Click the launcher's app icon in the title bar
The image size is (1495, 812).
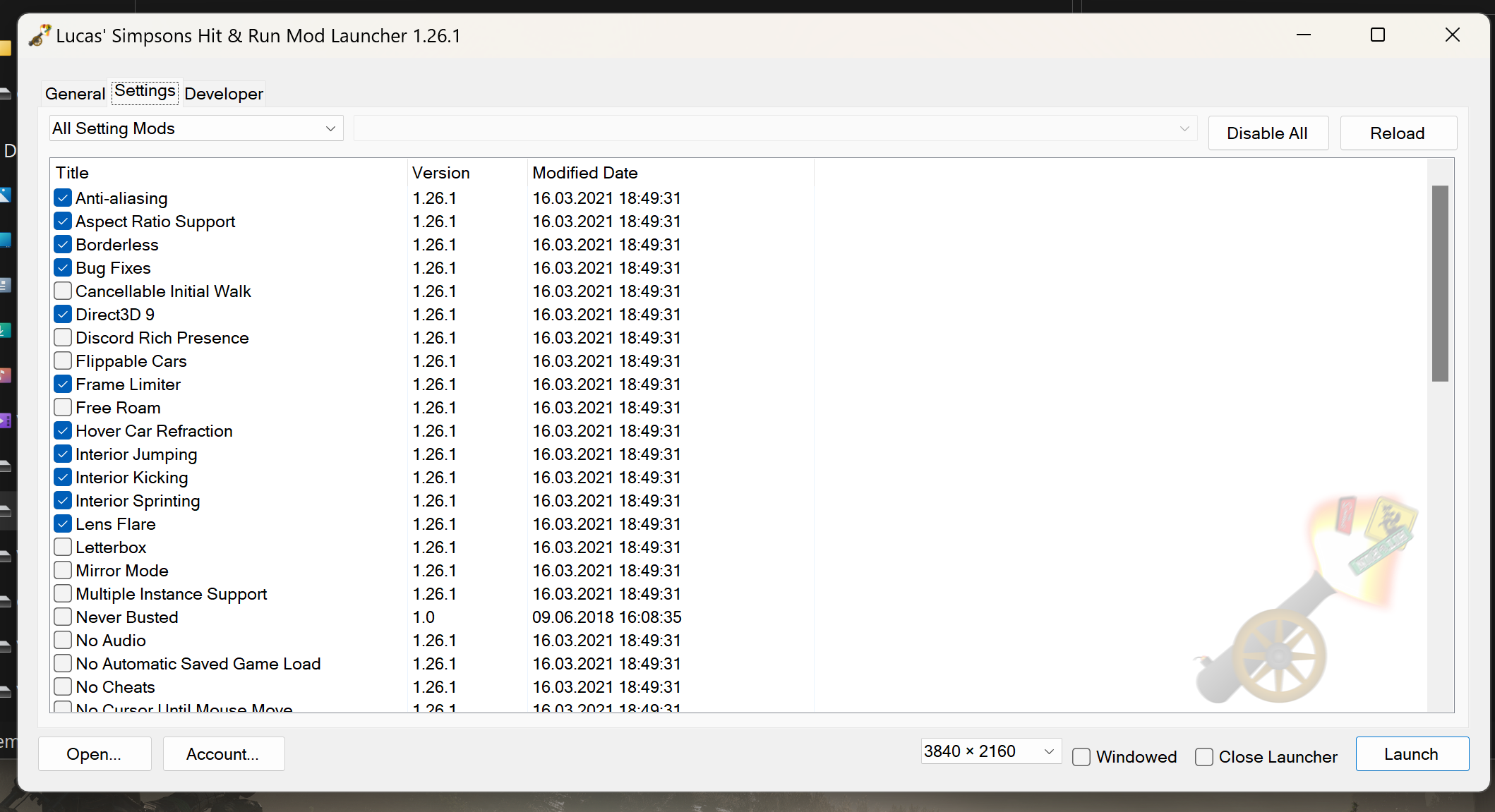pyautogui.click(x=40, y=35)
